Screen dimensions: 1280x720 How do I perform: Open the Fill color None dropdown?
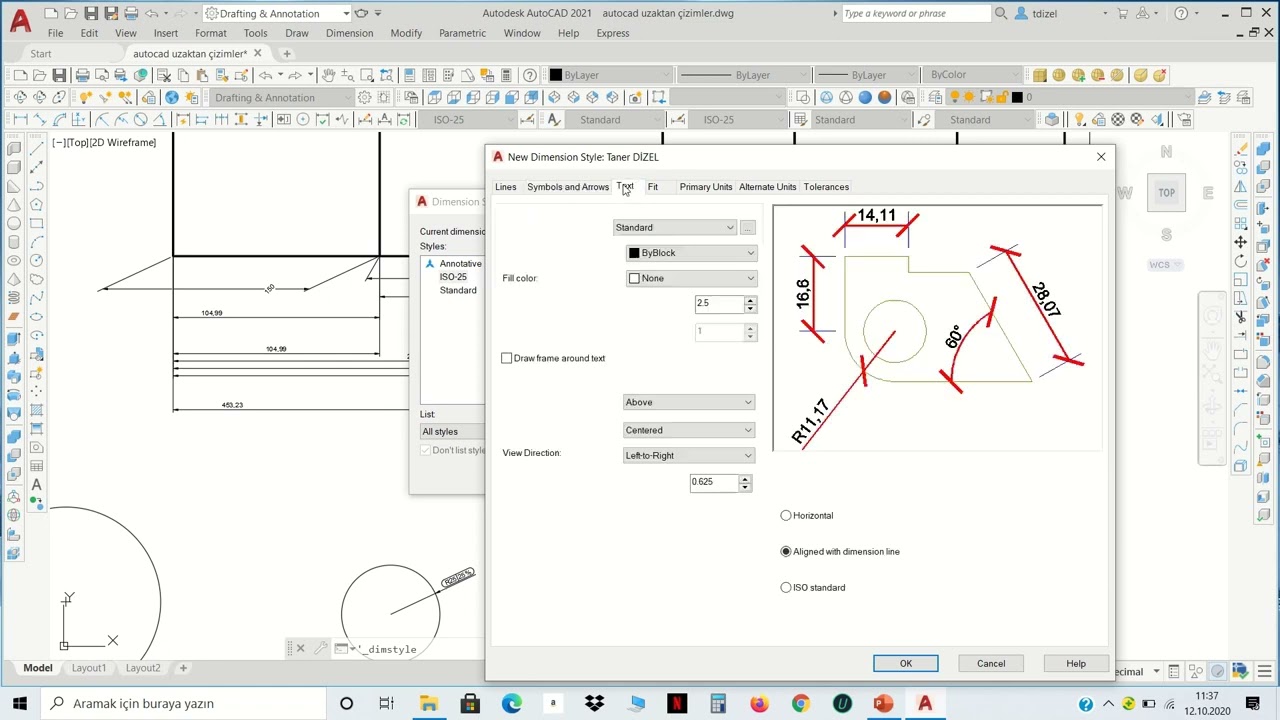691,278
